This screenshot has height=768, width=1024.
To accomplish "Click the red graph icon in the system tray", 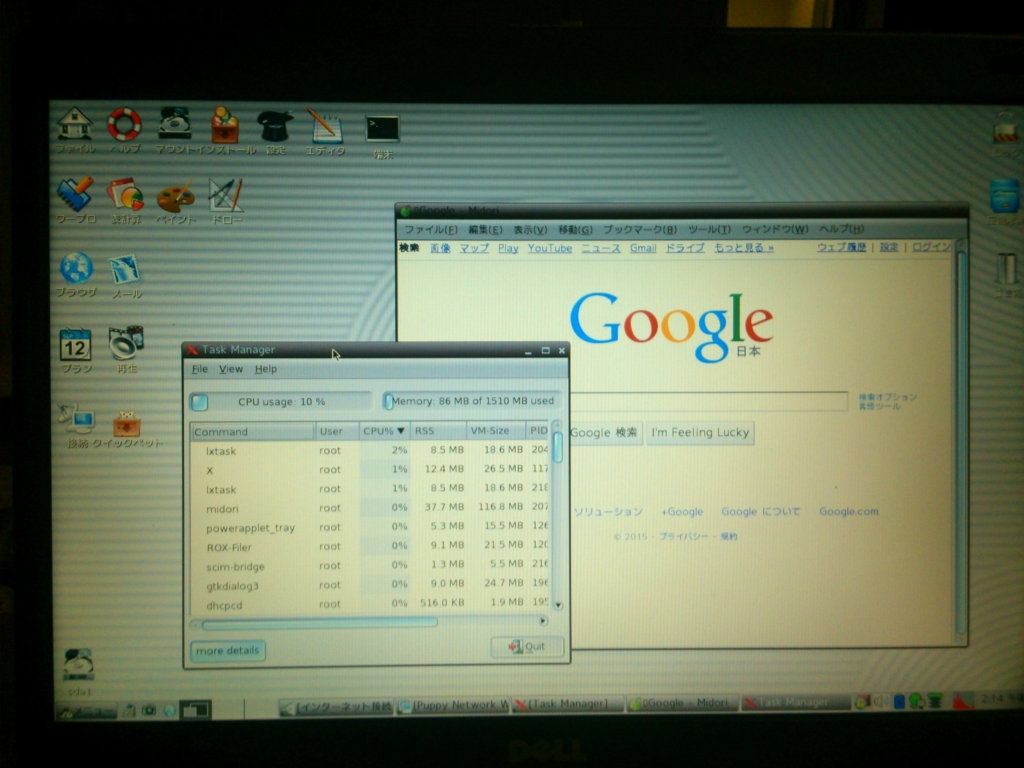I will (962, 702).
